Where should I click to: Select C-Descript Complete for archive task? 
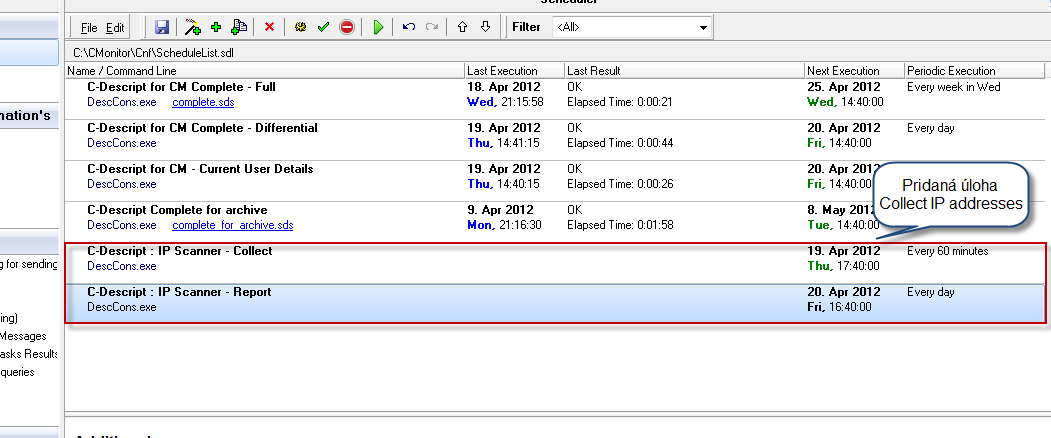coord(177,210)
